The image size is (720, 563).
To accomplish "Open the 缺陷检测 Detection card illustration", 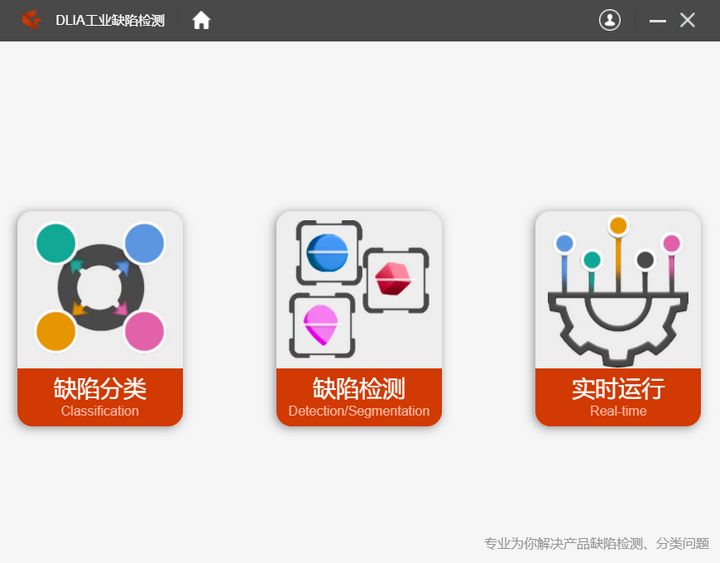I will click(x=359, y=289).
